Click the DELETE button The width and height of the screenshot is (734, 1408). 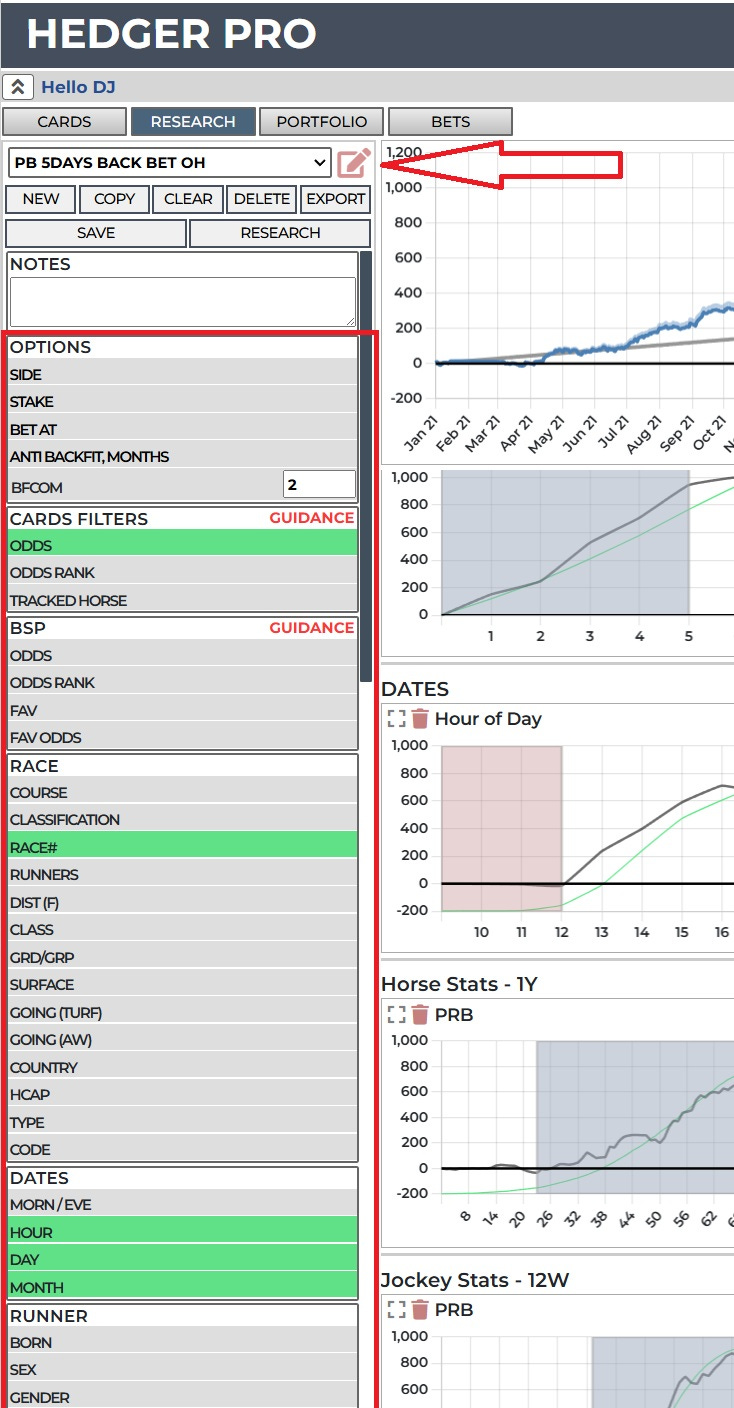pyautogui.click(x=262, y=199)
